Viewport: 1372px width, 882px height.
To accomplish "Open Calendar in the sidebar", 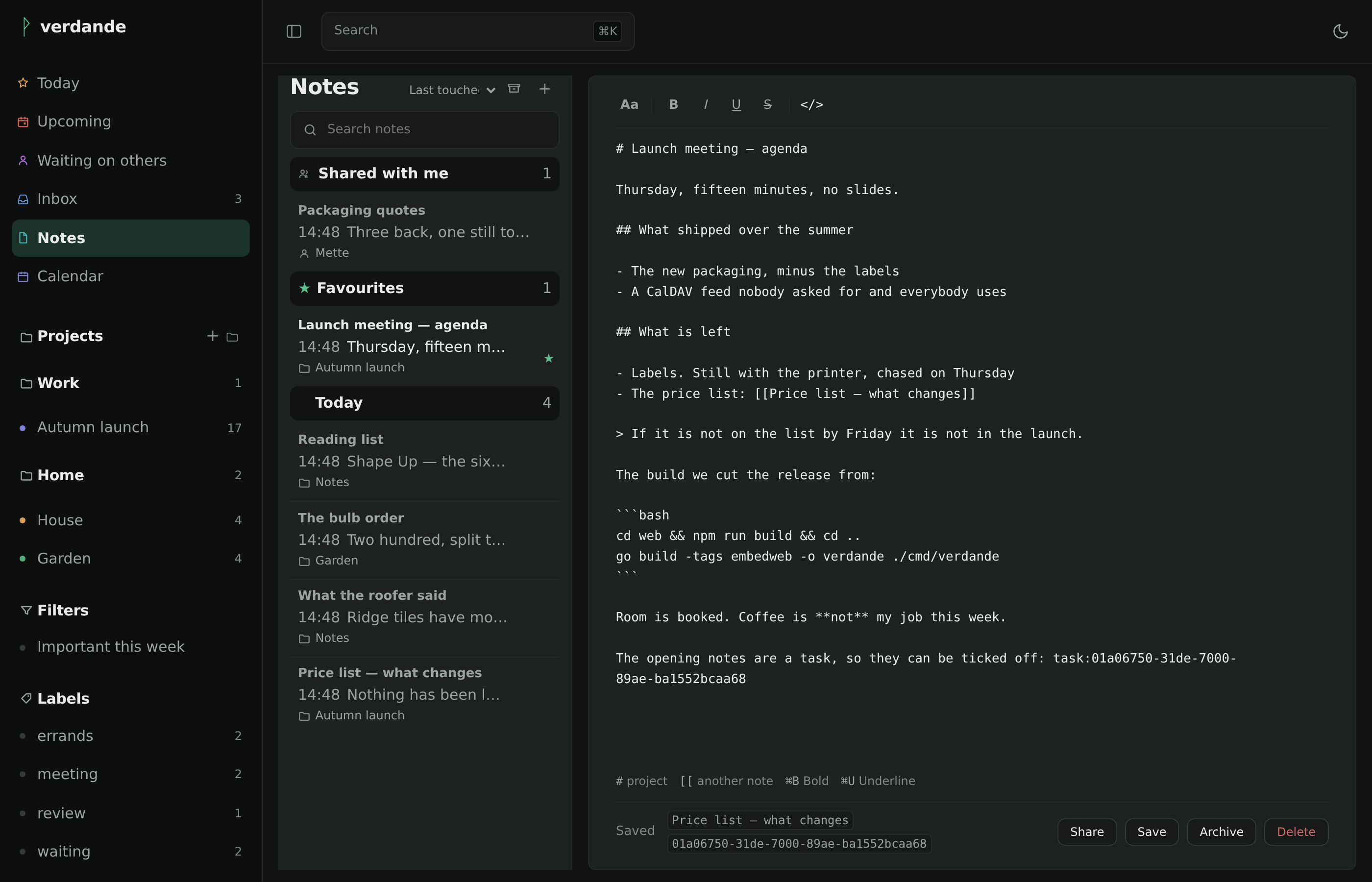I will [x=130, y=276].
